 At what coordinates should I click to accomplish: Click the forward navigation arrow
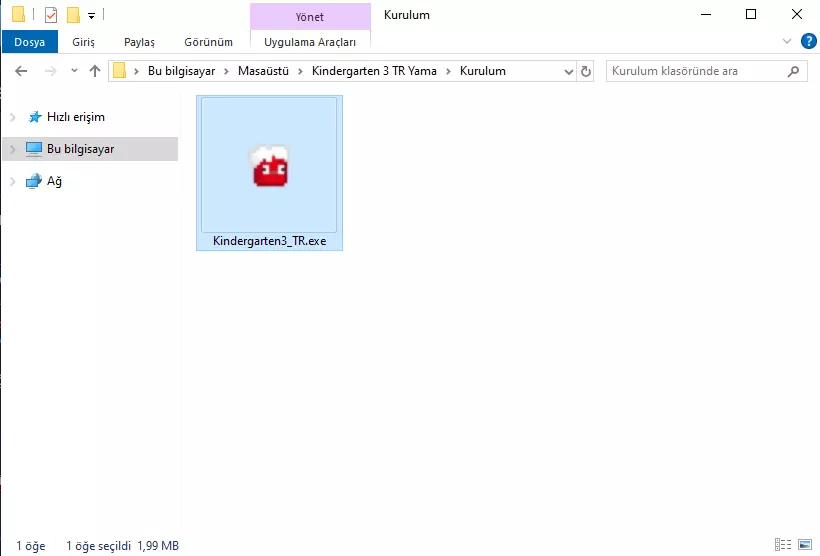(x=50, y=71)
